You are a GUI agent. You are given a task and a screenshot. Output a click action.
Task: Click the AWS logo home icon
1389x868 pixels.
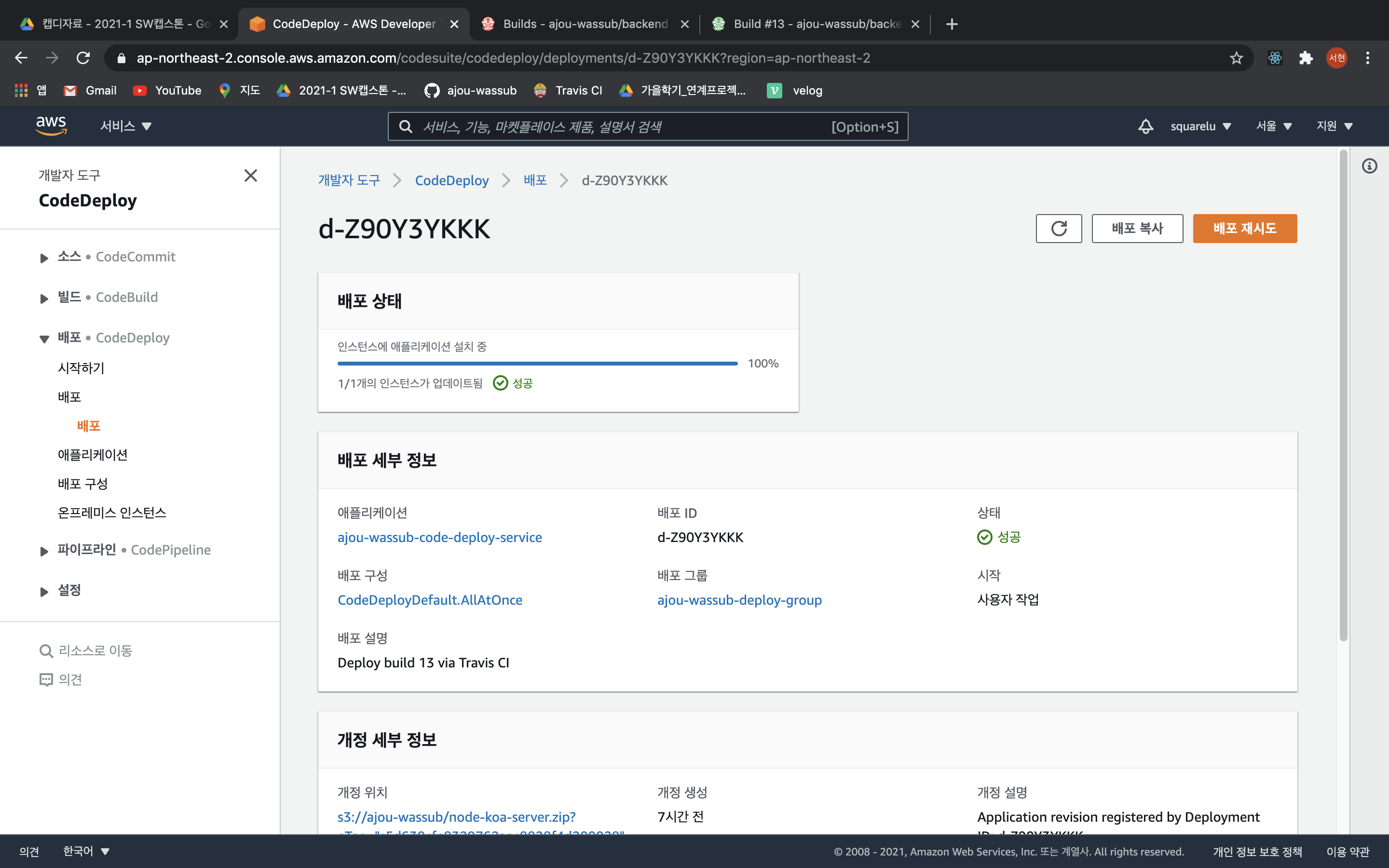[51, 126]
